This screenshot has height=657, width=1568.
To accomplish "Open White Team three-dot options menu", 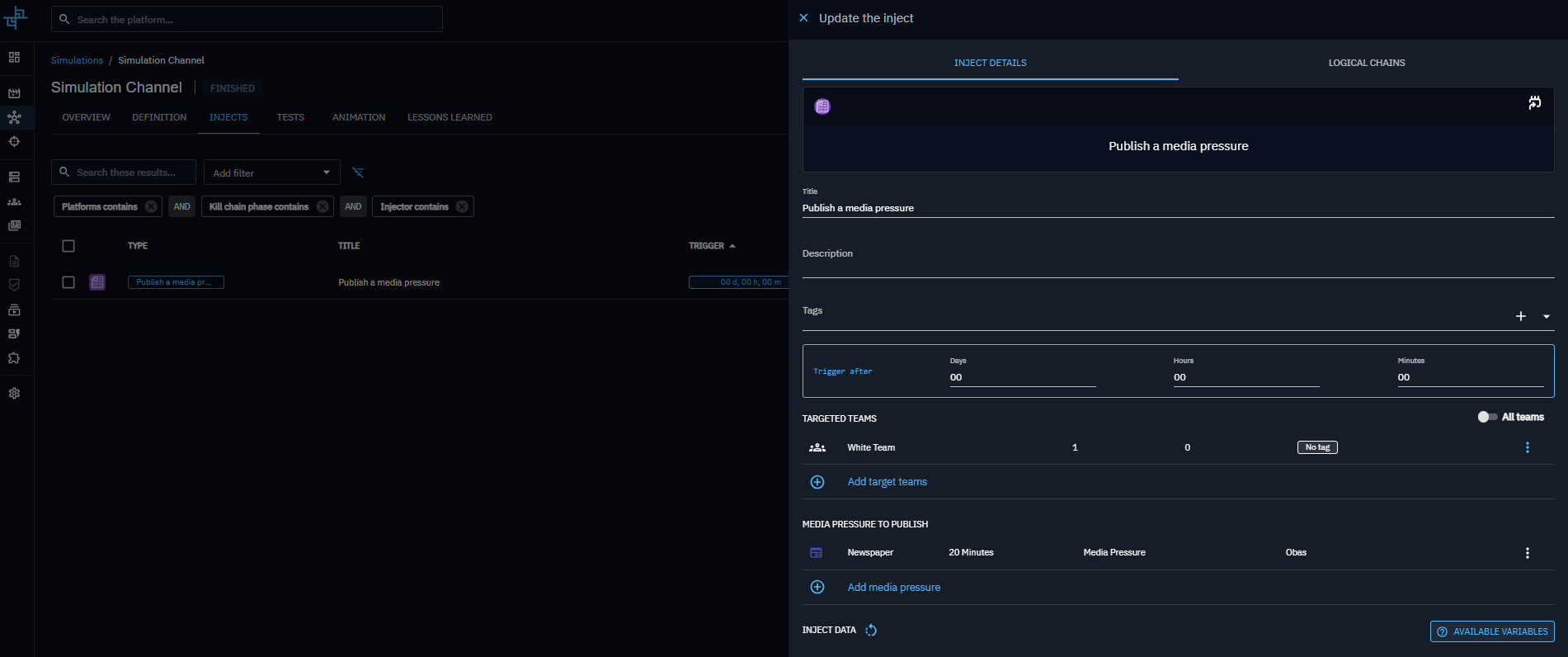I will pos(1527,447).
